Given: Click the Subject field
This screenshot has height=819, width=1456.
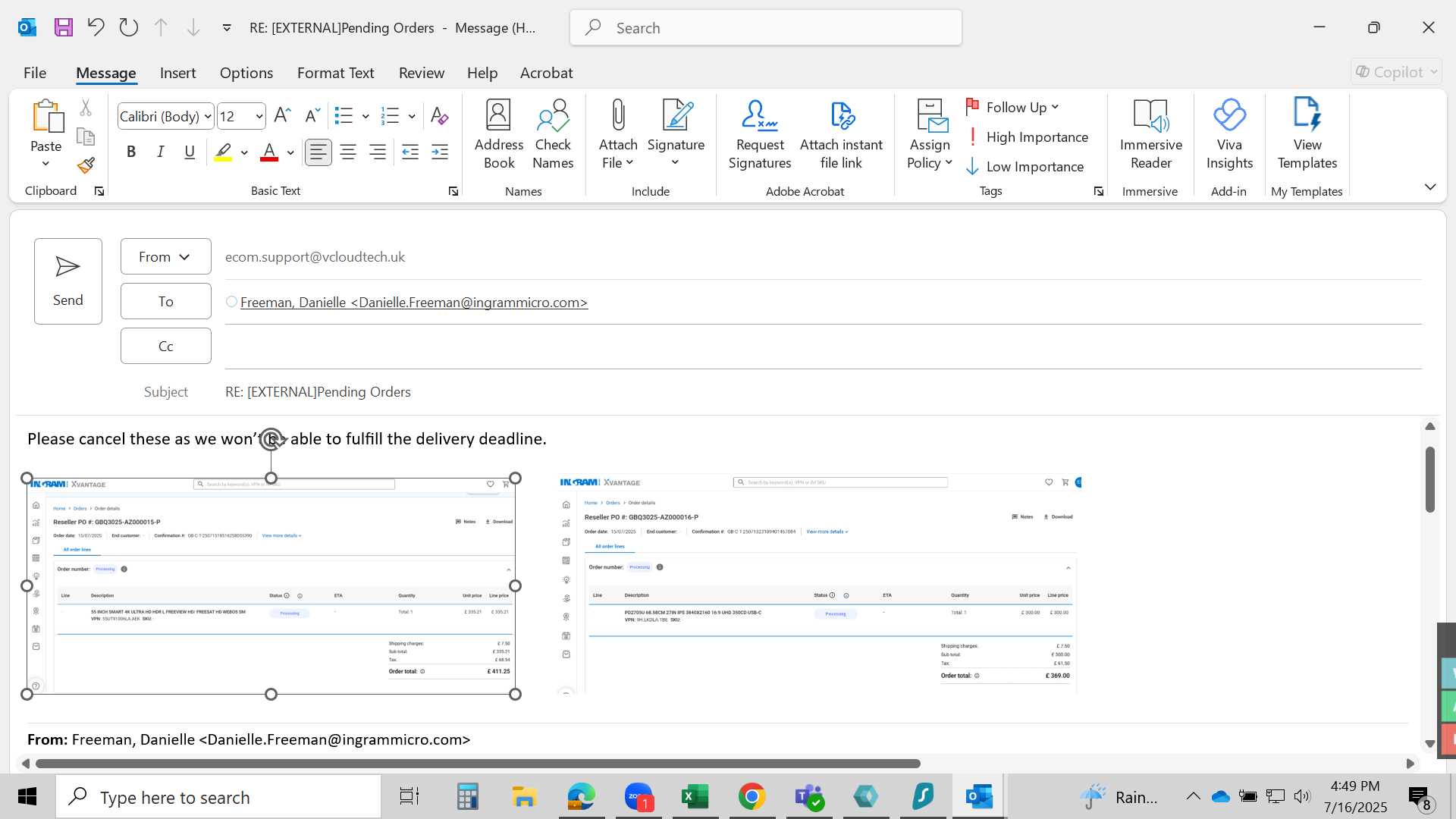Looking at the screenshot, I should (x=823, y=392).
